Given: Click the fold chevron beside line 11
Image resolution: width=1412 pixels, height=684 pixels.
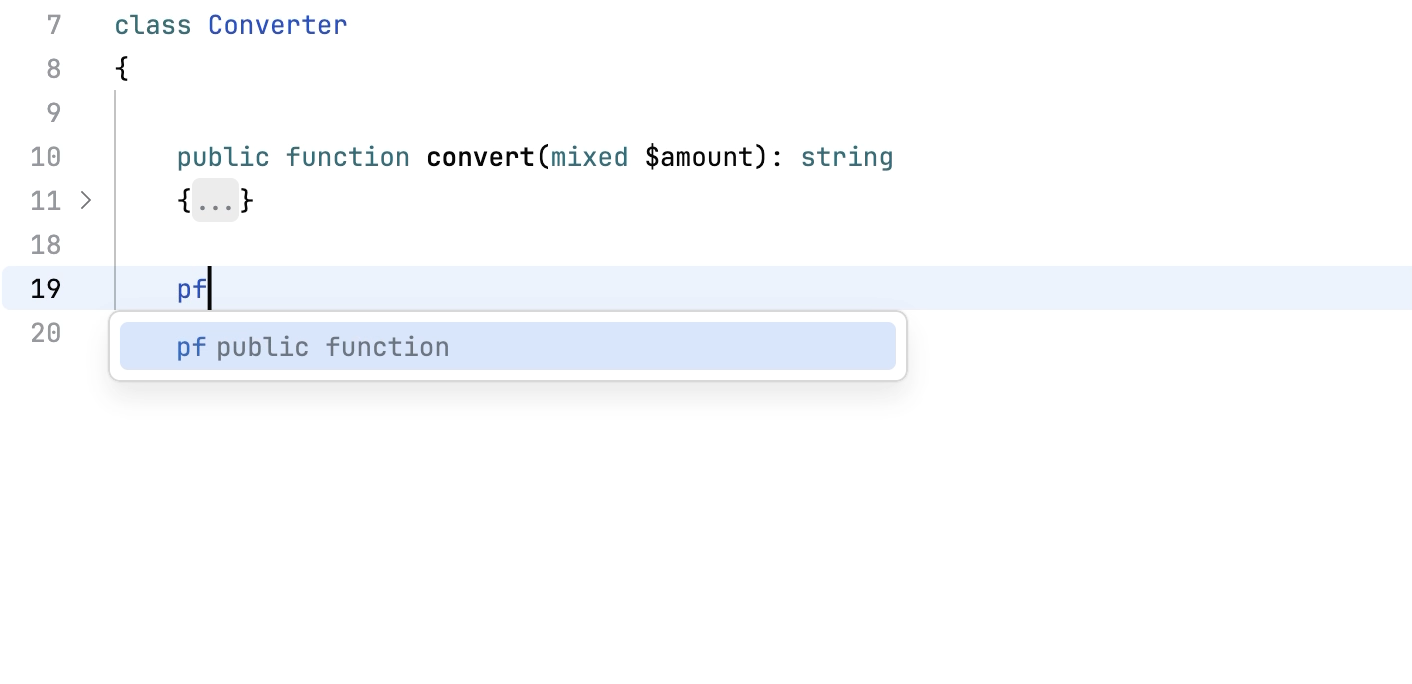Looking at the screenshot, I should coord(86,201).
